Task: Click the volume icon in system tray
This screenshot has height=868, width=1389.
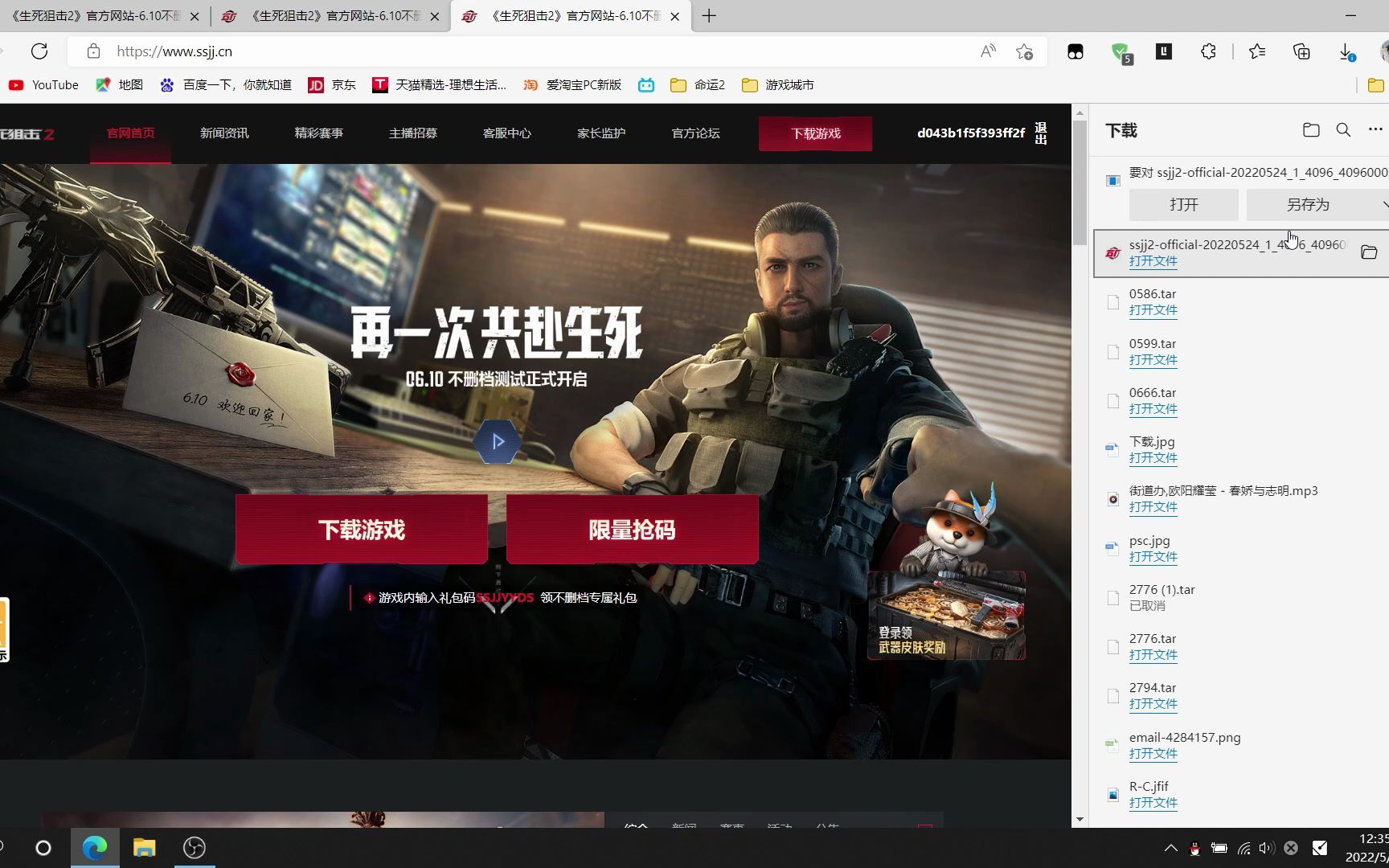Action: pos(1267,848)
